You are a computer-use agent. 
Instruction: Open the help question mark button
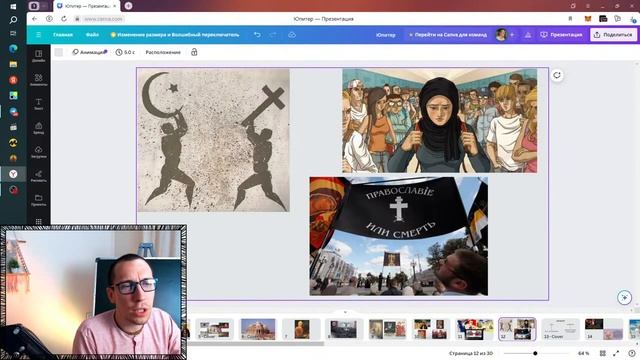(632, 353)
